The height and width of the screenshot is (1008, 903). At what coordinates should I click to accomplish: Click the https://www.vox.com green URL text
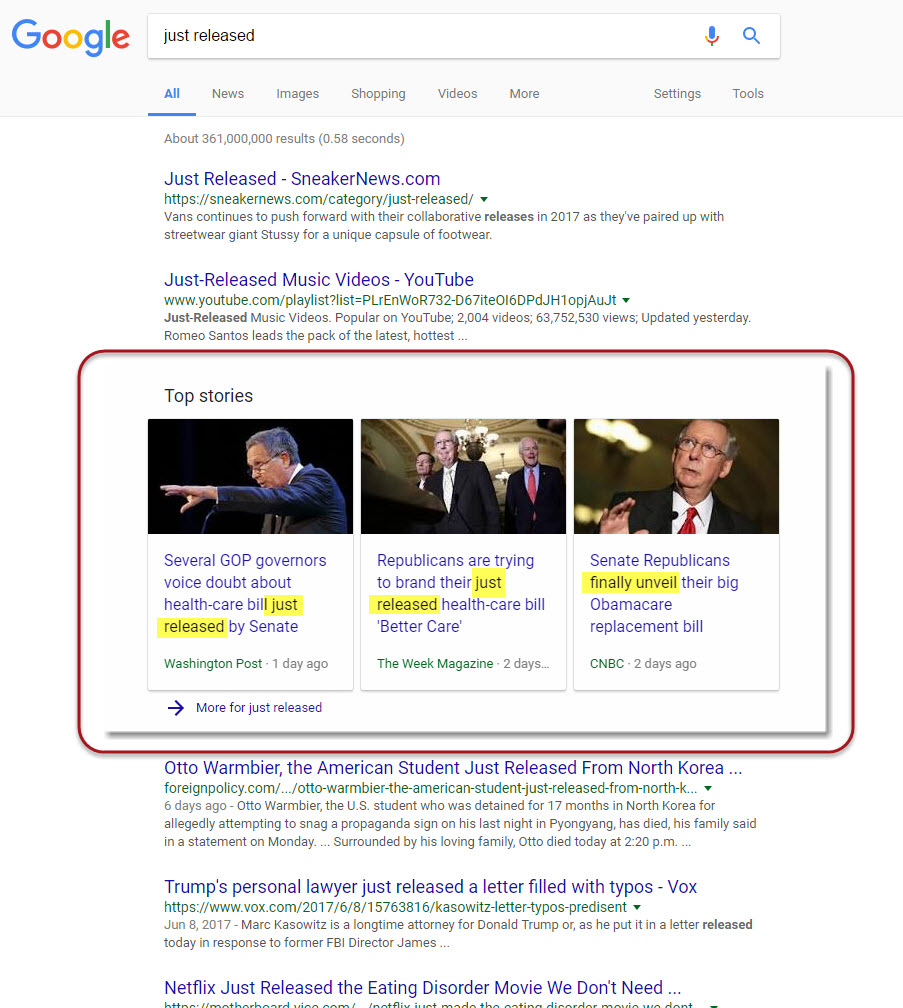395,907
